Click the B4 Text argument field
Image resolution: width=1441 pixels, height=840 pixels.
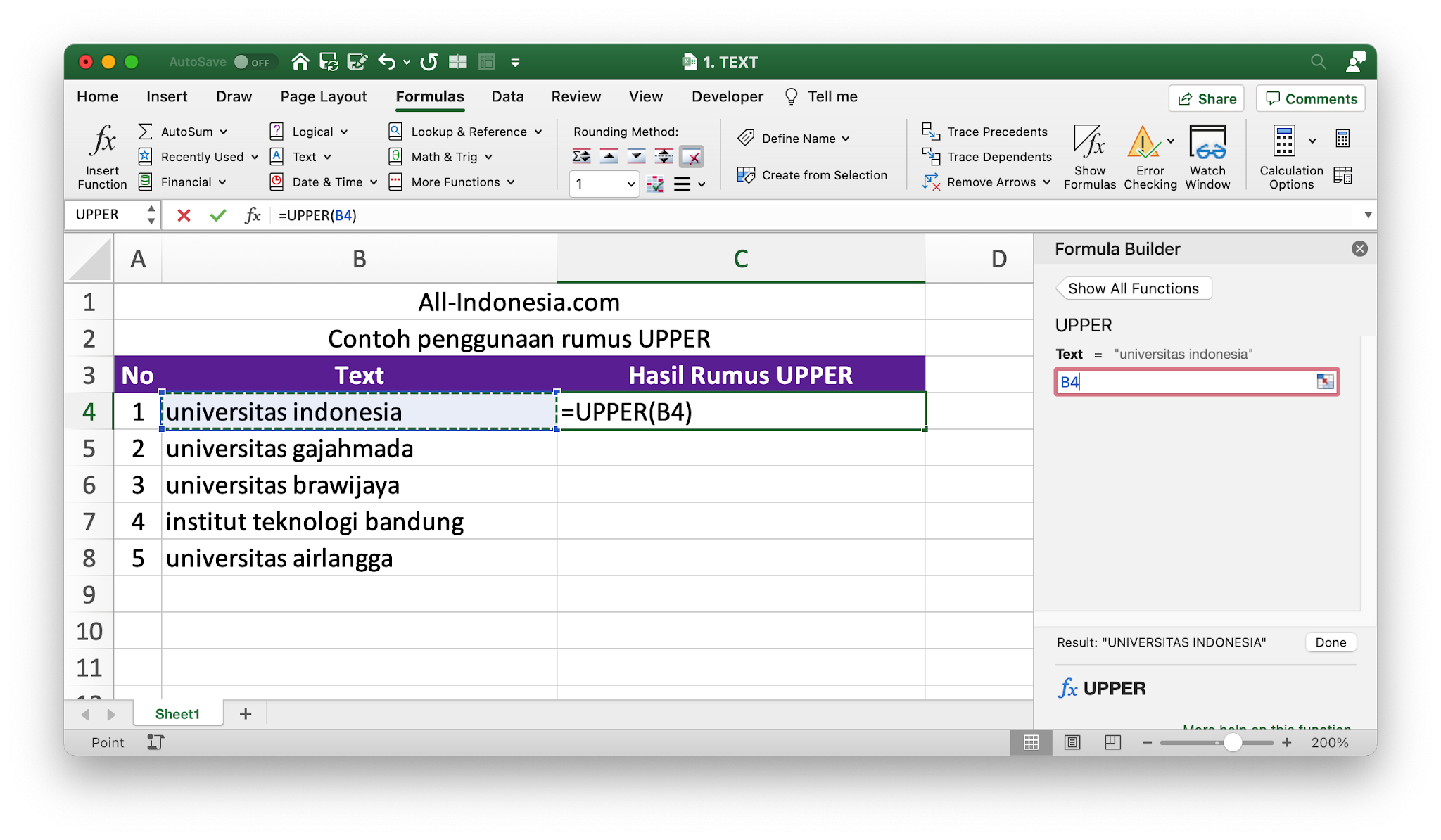[x=1182, y=382]
